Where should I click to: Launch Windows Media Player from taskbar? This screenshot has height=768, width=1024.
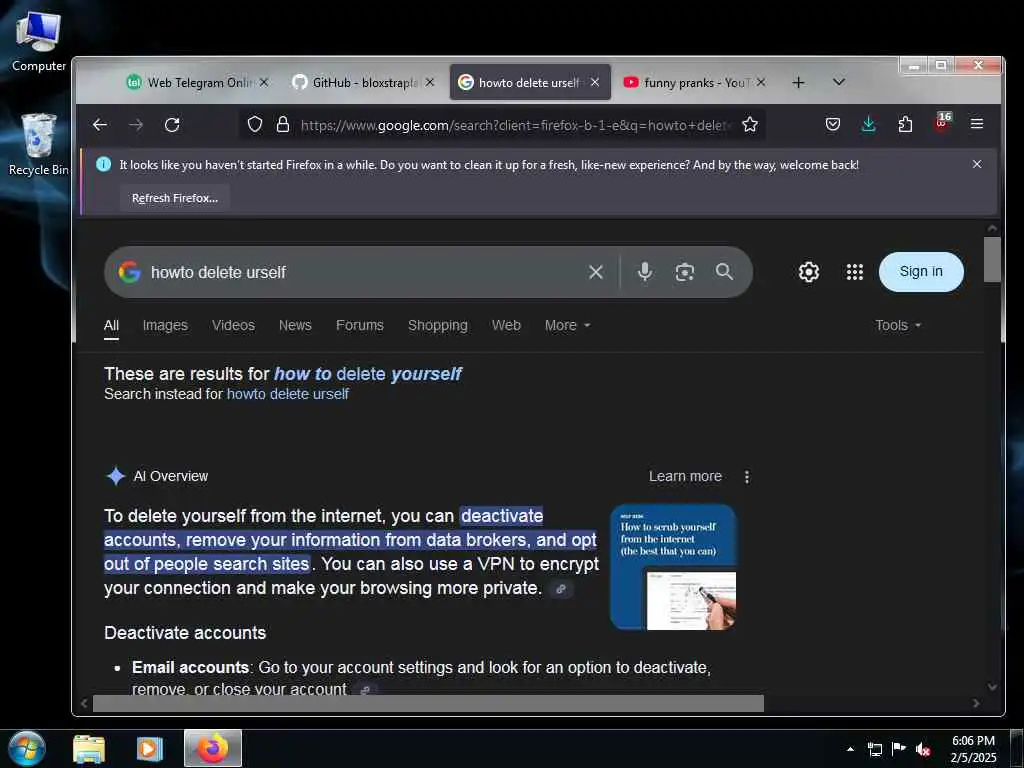coord(150,748)
